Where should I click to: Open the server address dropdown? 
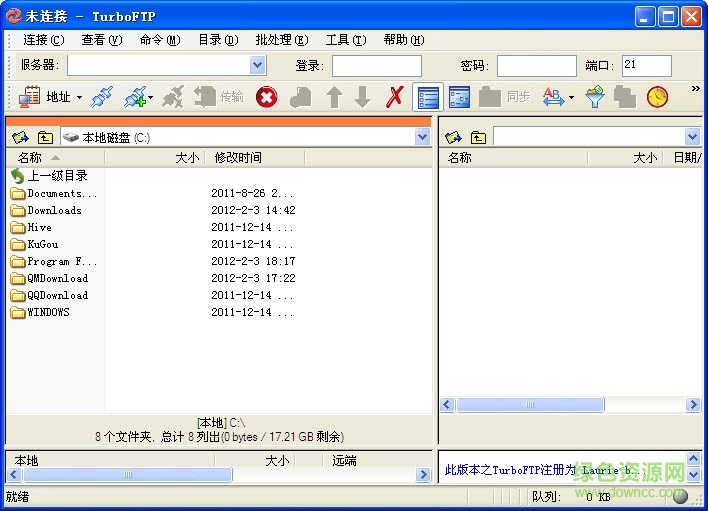coord(257,65)
